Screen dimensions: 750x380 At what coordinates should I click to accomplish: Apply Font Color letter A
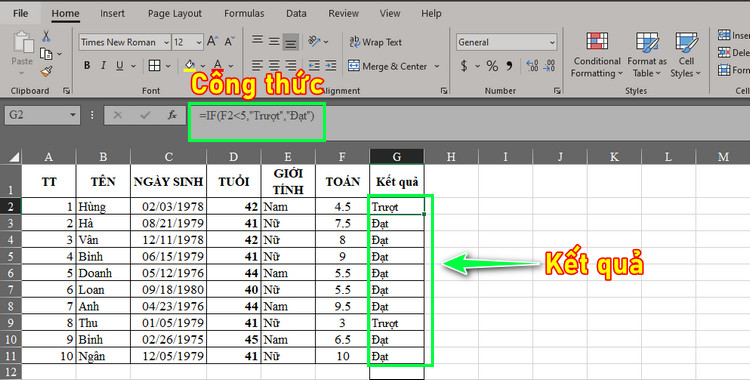pyautogui.click(x=218, y=66)
